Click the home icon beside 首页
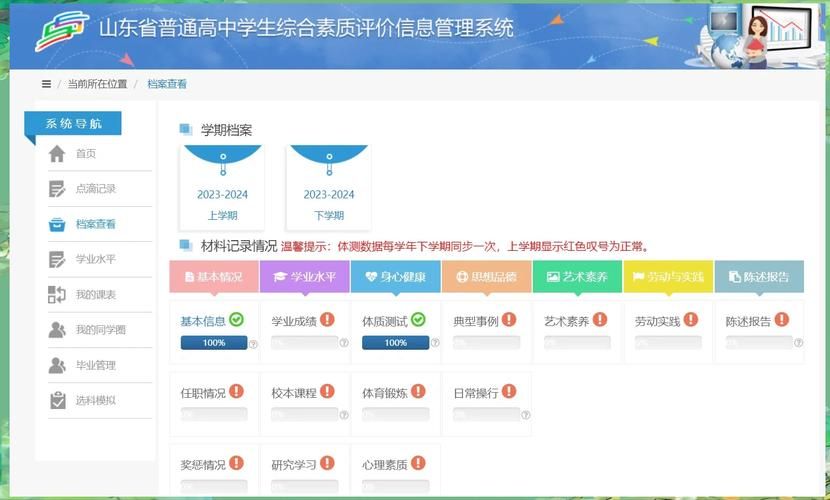830x500 pixels. (57, 154)
